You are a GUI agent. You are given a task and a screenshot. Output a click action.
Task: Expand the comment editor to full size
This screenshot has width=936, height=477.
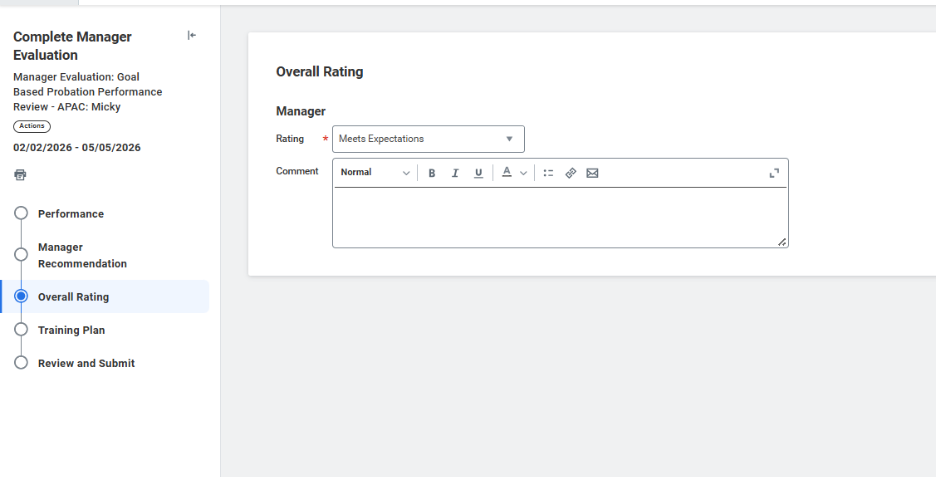(x=774, y=173)
